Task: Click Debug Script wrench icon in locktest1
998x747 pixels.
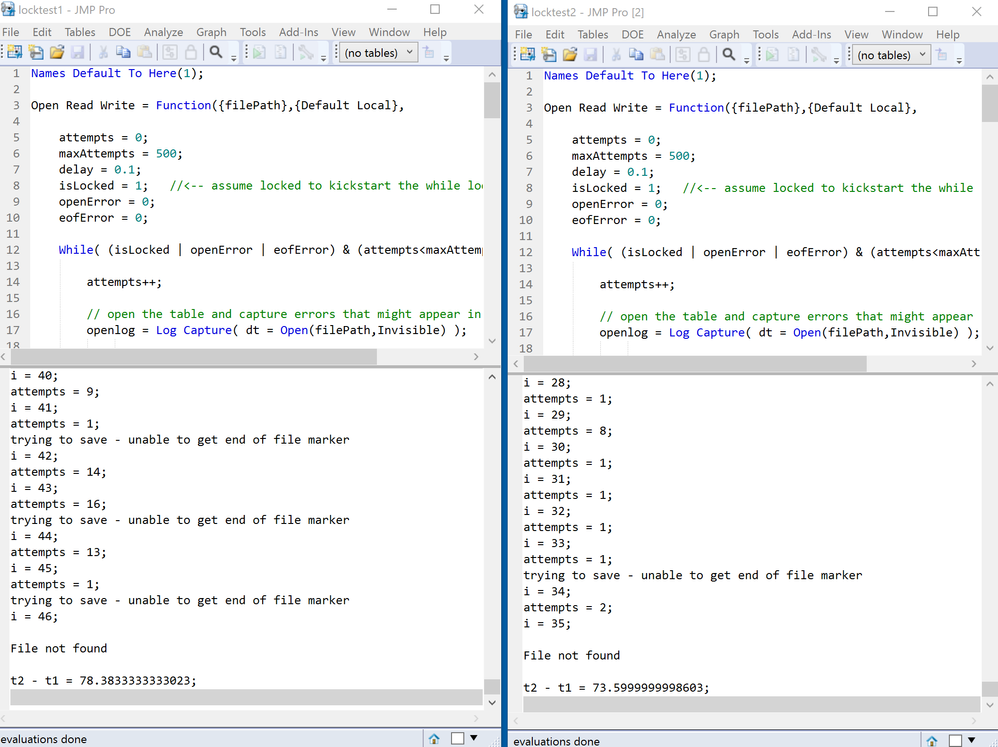Action: tap(306, 53)
